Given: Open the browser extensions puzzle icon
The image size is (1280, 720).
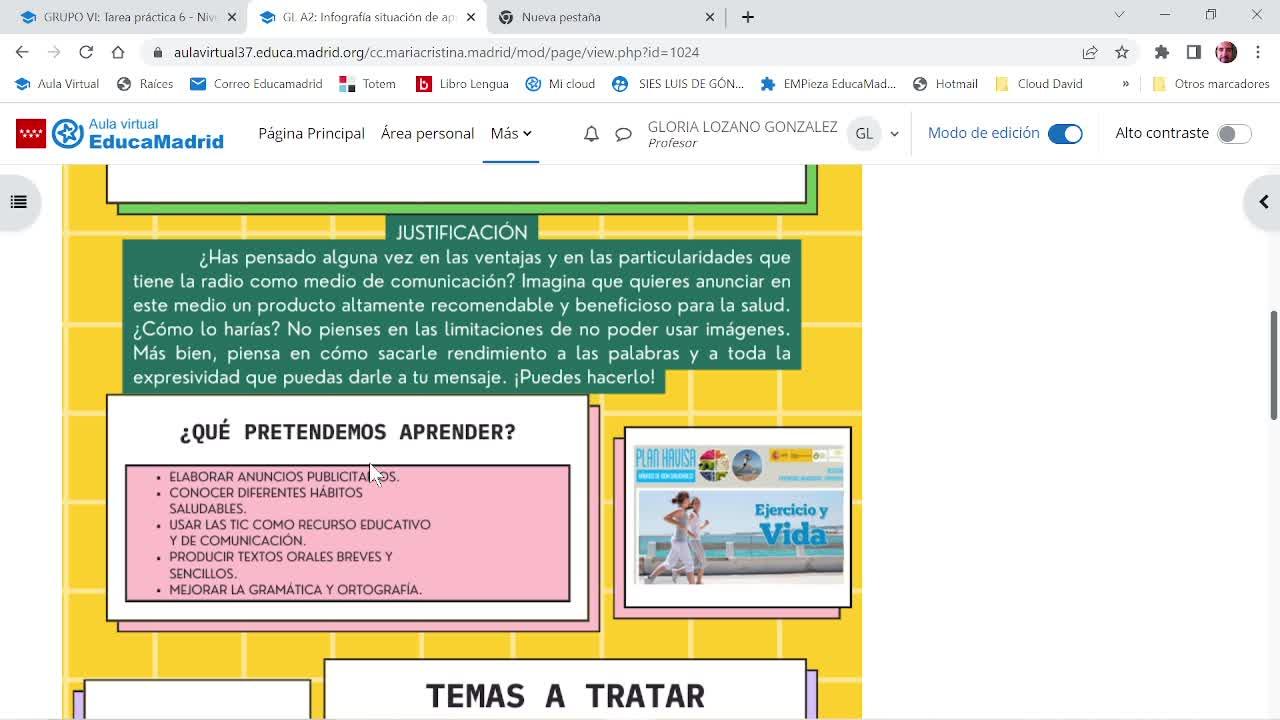Looking at the screenshot, I should (1162, 52).
